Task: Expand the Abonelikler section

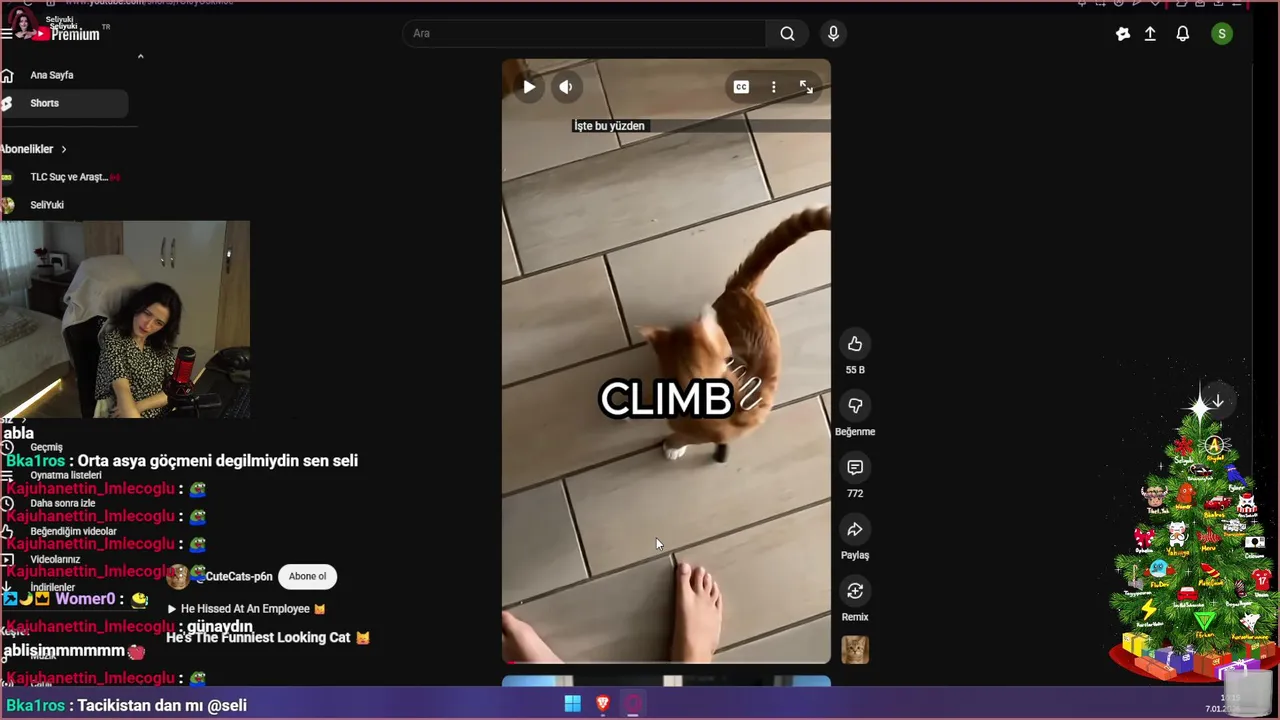Action: click(34, 149)
